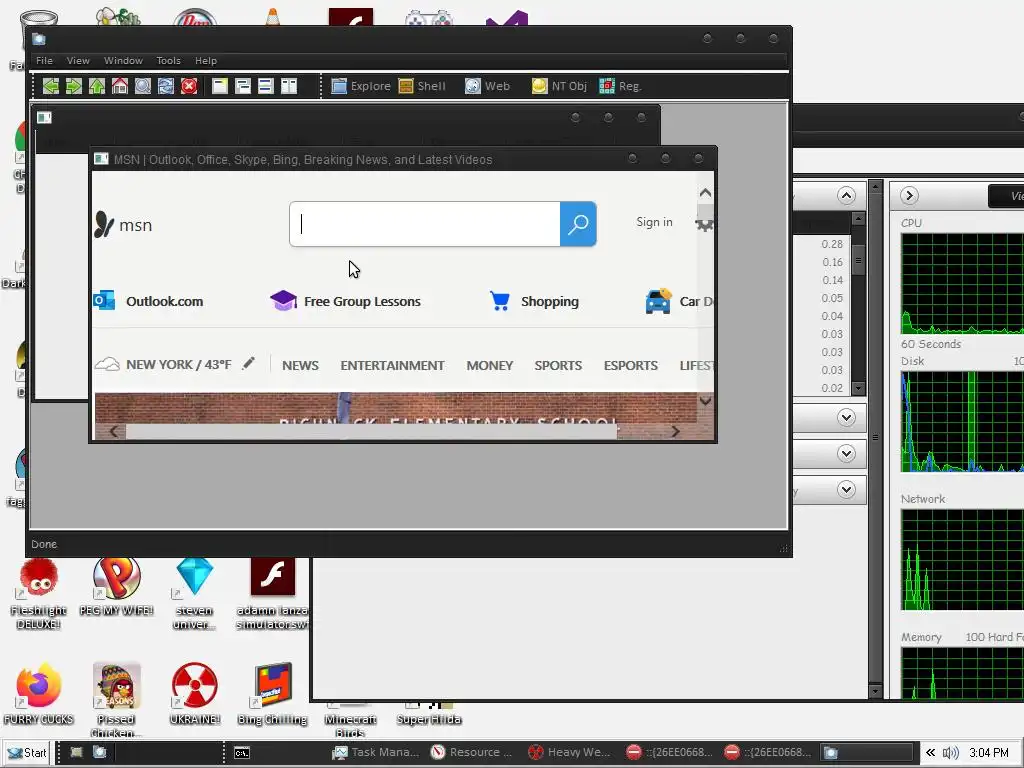Screen dimensions: 1024x768
Task: Open the Shopping link on MSN
Action: [x=534, y=301]
